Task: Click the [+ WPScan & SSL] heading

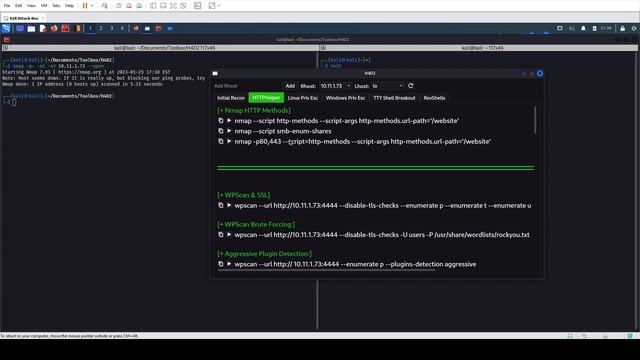Action: tap(244, 195)
